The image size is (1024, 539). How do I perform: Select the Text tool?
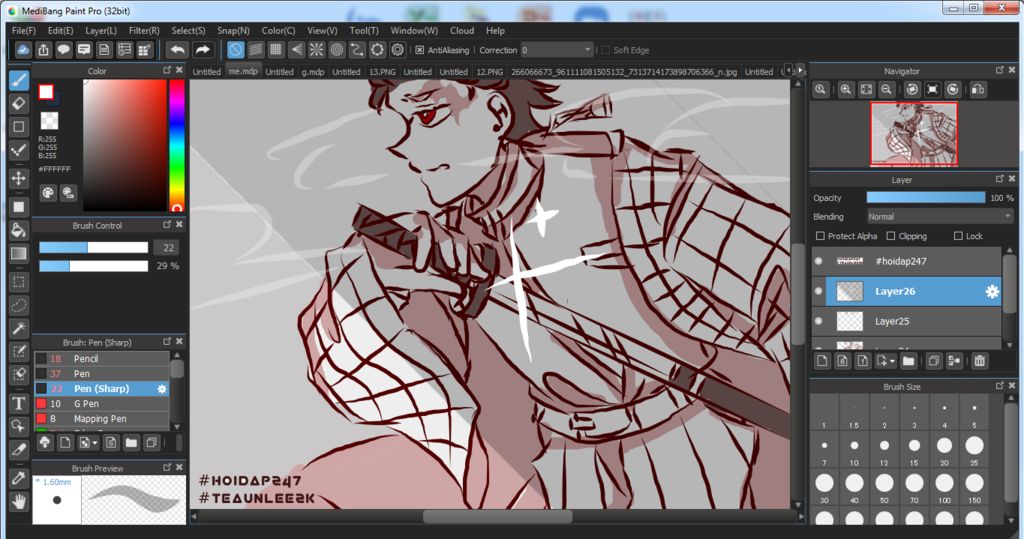click(x=19, y=403)
